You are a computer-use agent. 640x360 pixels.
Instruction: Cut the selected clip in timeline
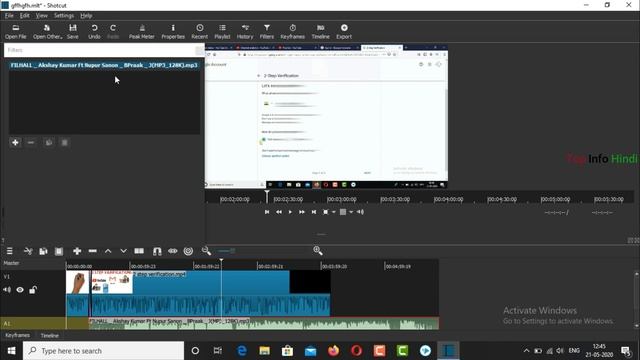28,251
